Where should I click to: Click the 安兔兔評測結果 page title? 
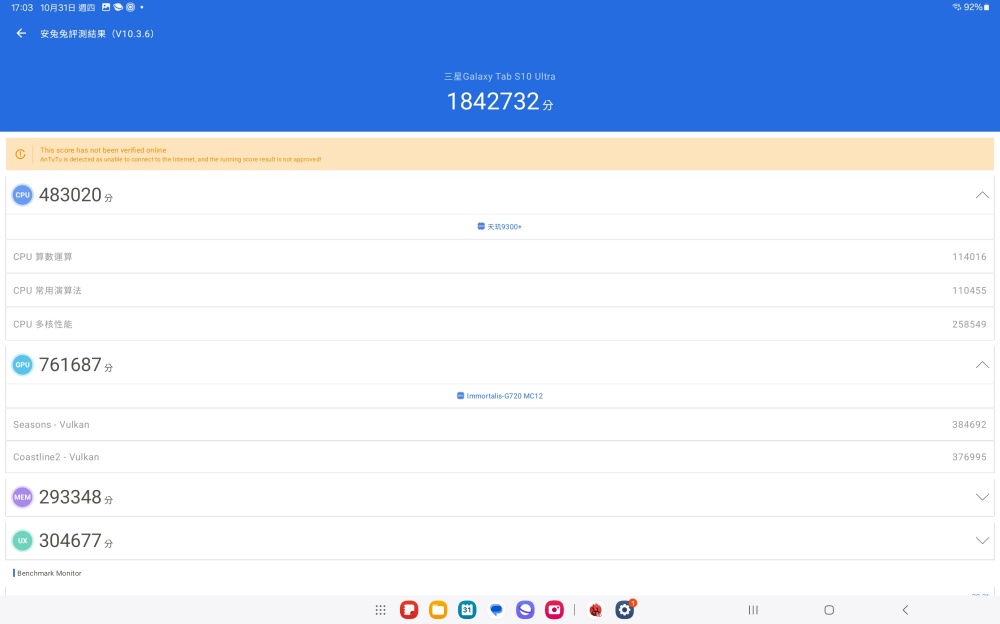[97, 34]
